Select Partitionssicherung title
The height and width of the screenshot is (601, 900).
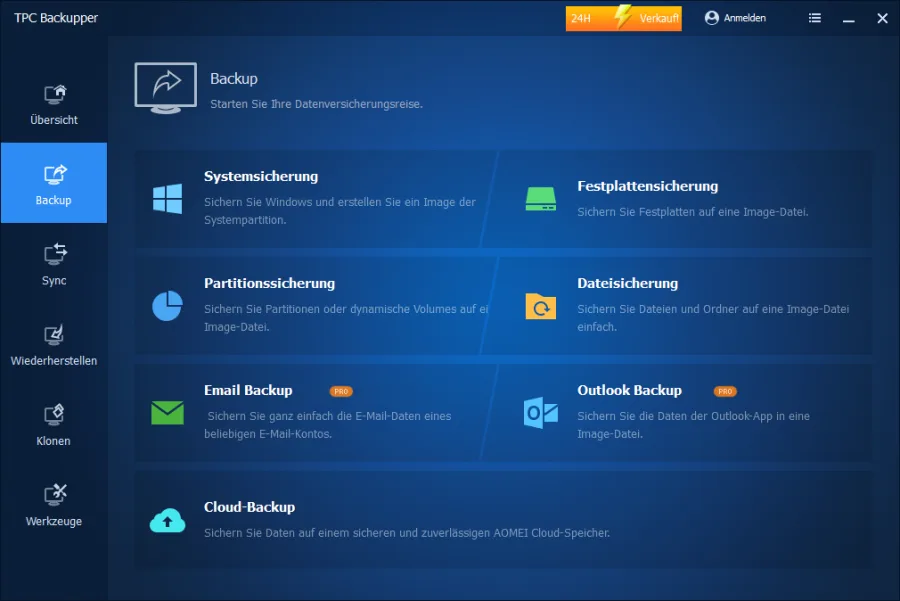[269, 283]
